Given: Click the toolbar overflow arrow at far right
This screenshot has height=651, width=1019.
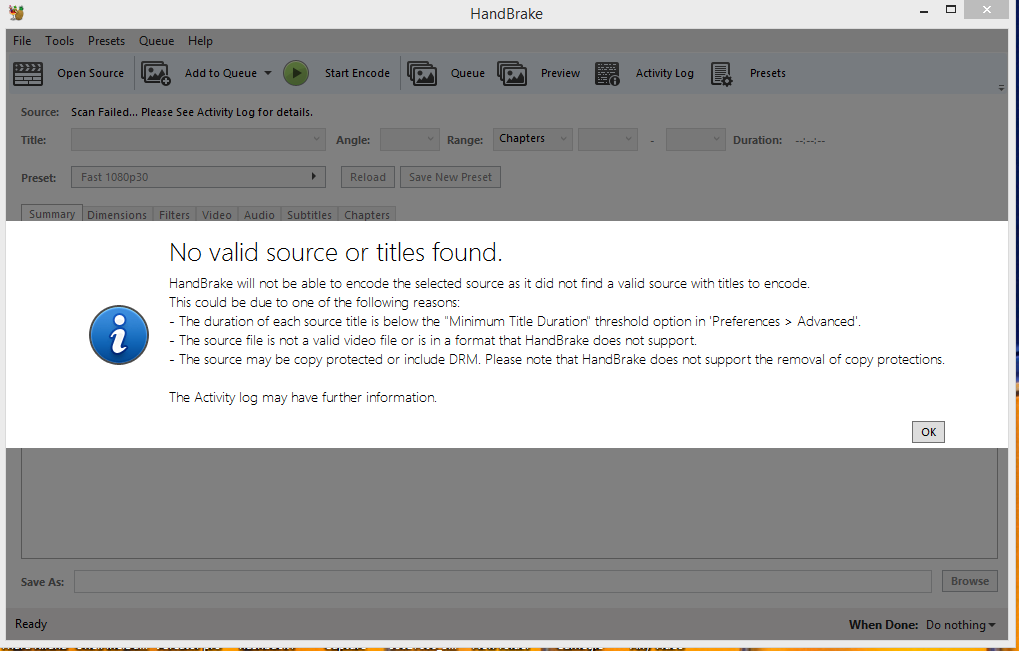Looking at the screenshot, I should [1001, 88].
